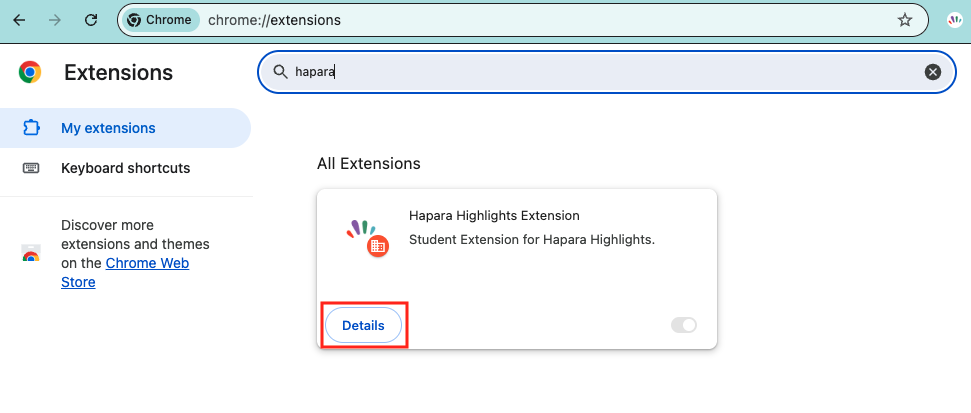The height and width of the screenshot is (413, 971).
Task: Open the Keyboard shortcuts section
Action: click(125, 168)
